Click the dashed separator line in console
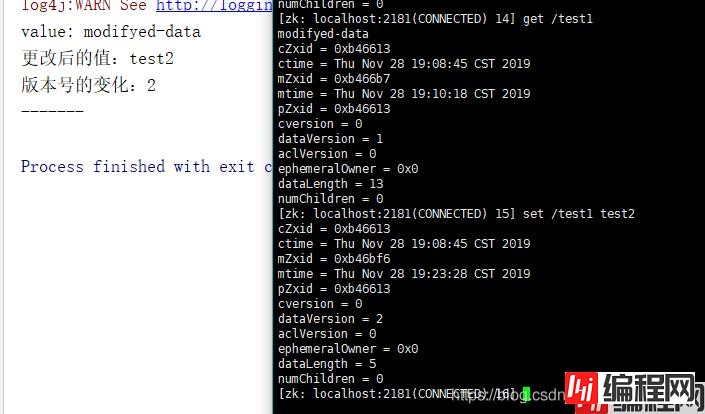This screenshot has width=705, height=414. pyautogui.click(x=52, y=110)
